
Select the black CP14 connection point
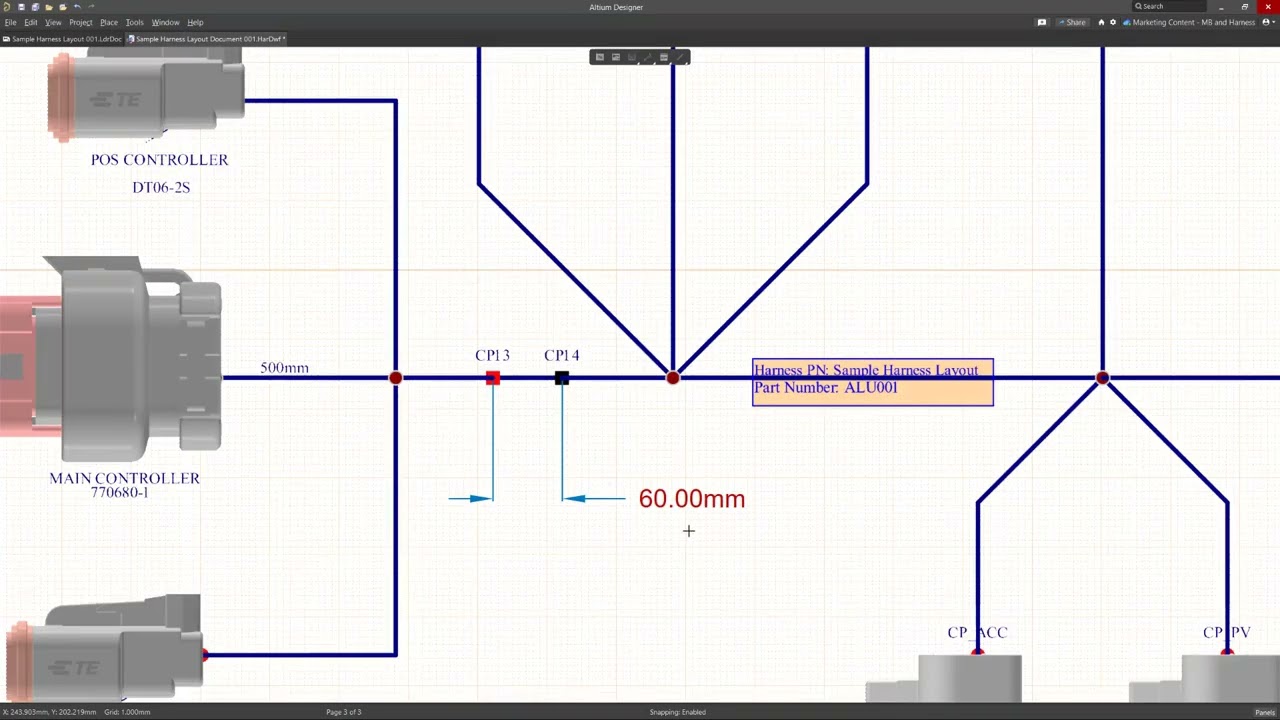(x=562, y=378)
